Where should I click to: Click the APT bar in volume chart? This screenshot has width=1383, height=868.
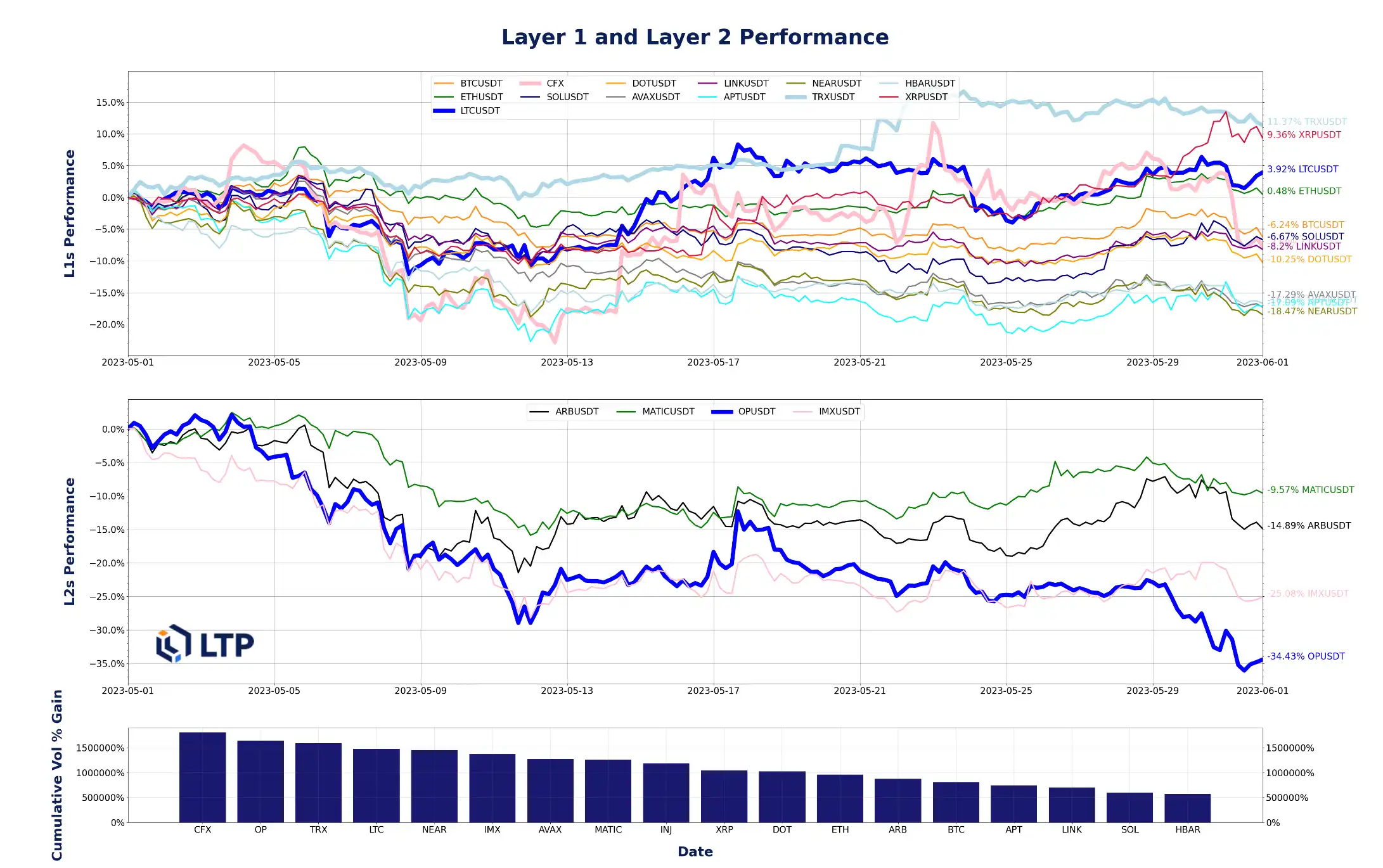point(1014,804)
